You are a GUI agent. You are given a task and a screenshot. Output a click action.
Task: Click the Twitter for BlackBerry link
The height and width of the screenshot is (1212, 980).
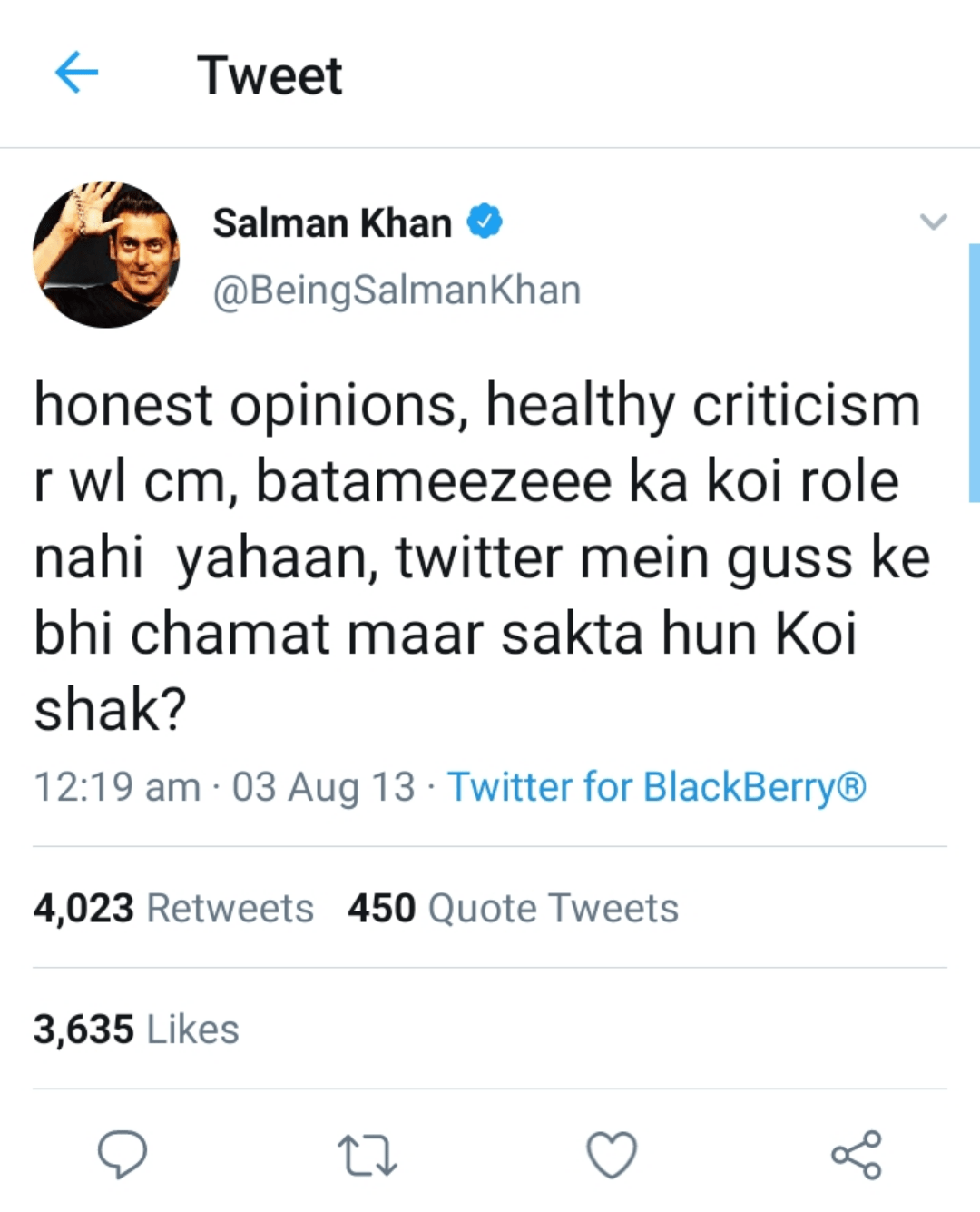(656, 787)
